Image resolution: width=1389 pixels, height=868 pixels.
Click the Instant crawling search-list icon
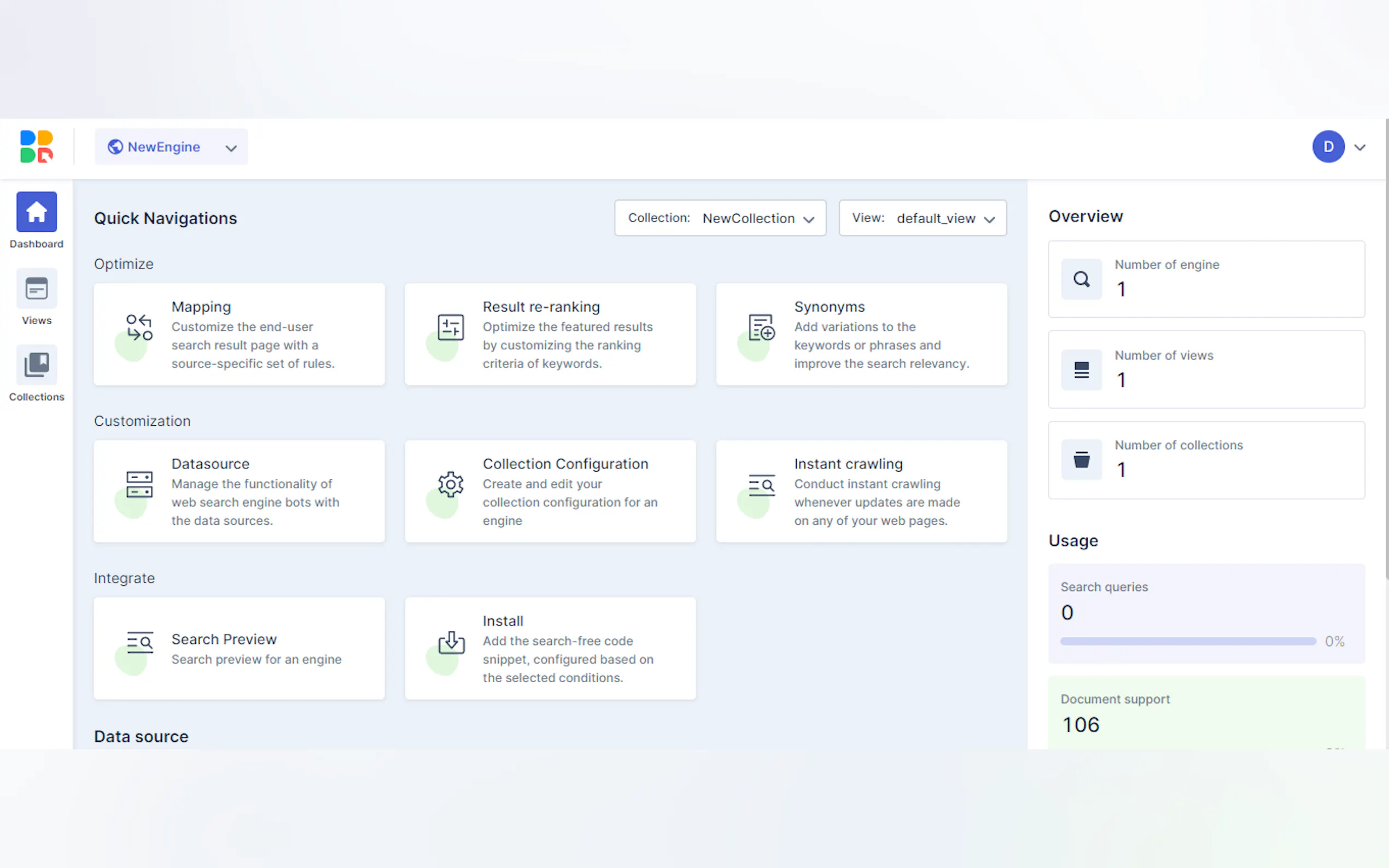coord(761,485)
